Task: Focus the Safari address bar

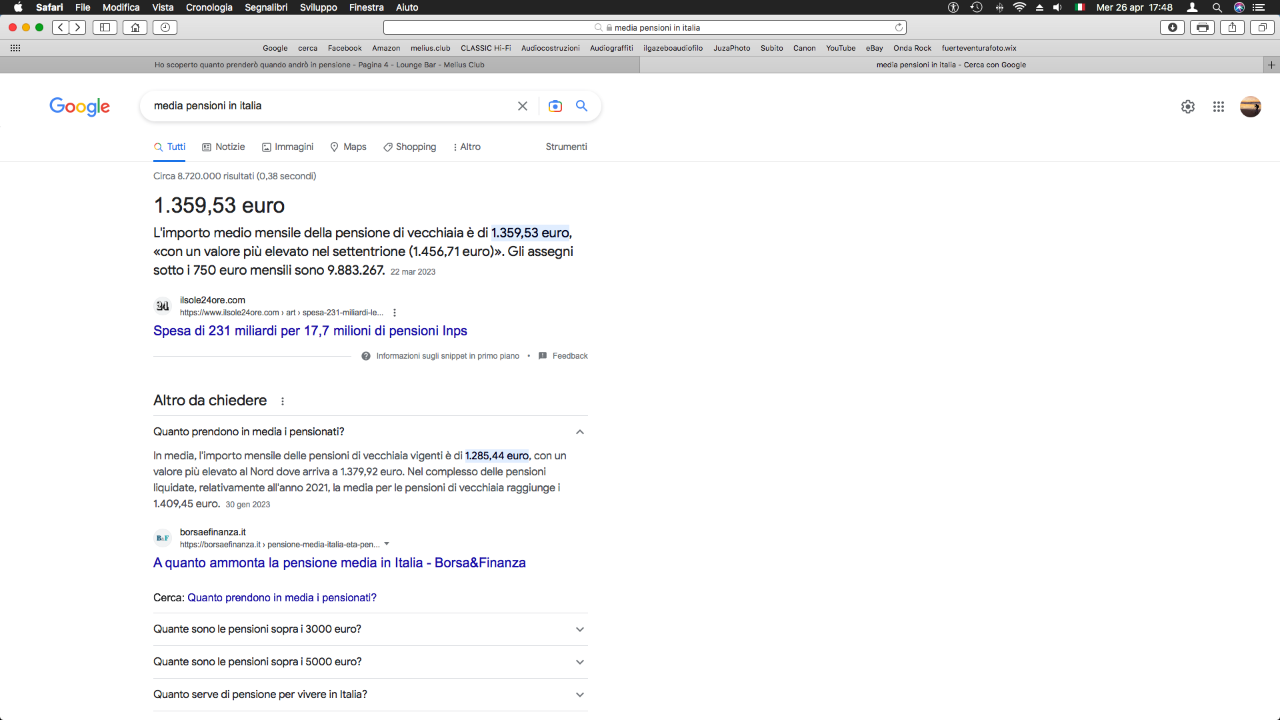Action: [x=645, y=28]
